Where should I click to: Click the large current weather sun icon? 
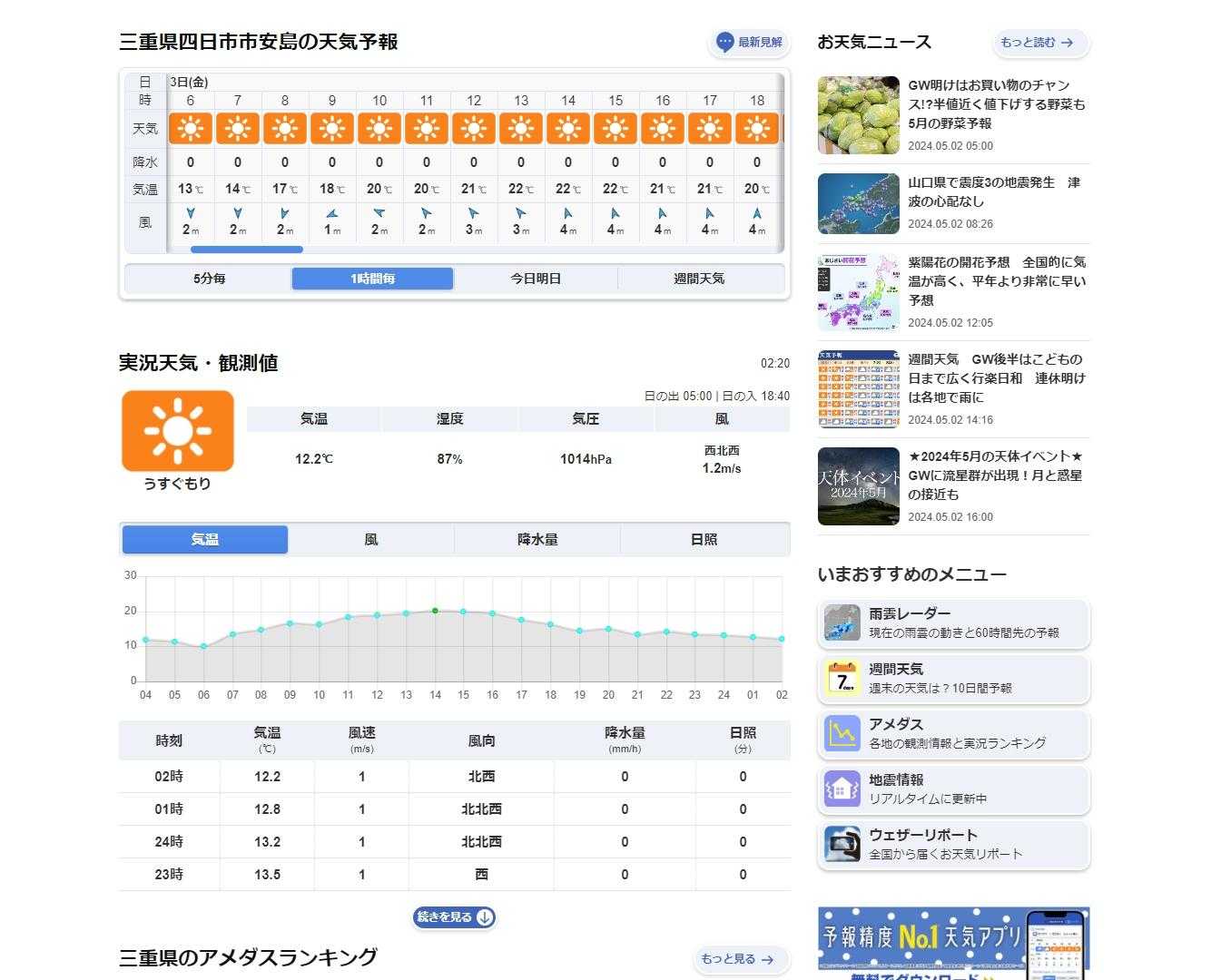point(178,431)
